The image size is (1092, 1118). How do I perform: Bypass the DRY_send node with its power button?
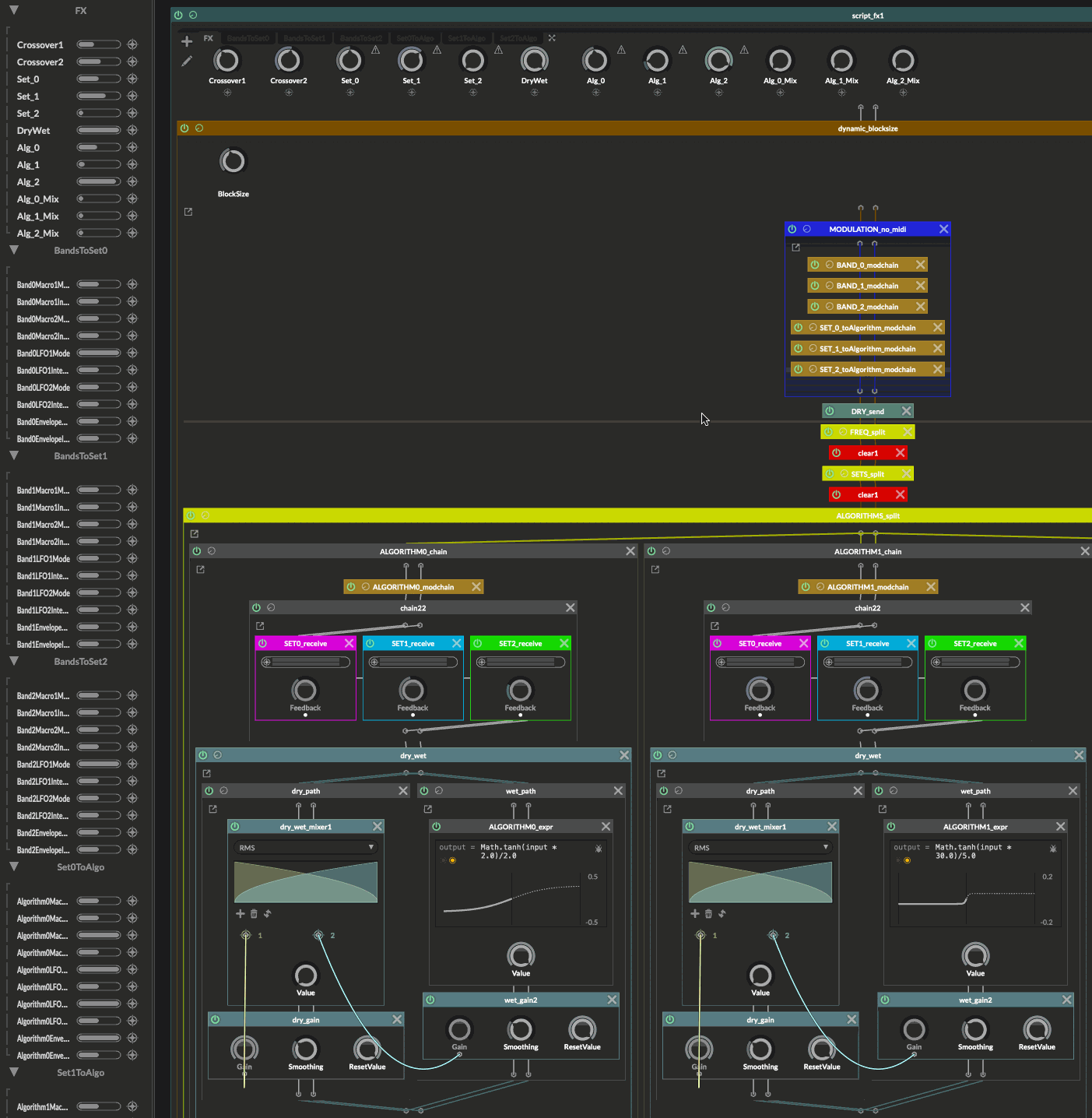[x=830, y=411]
